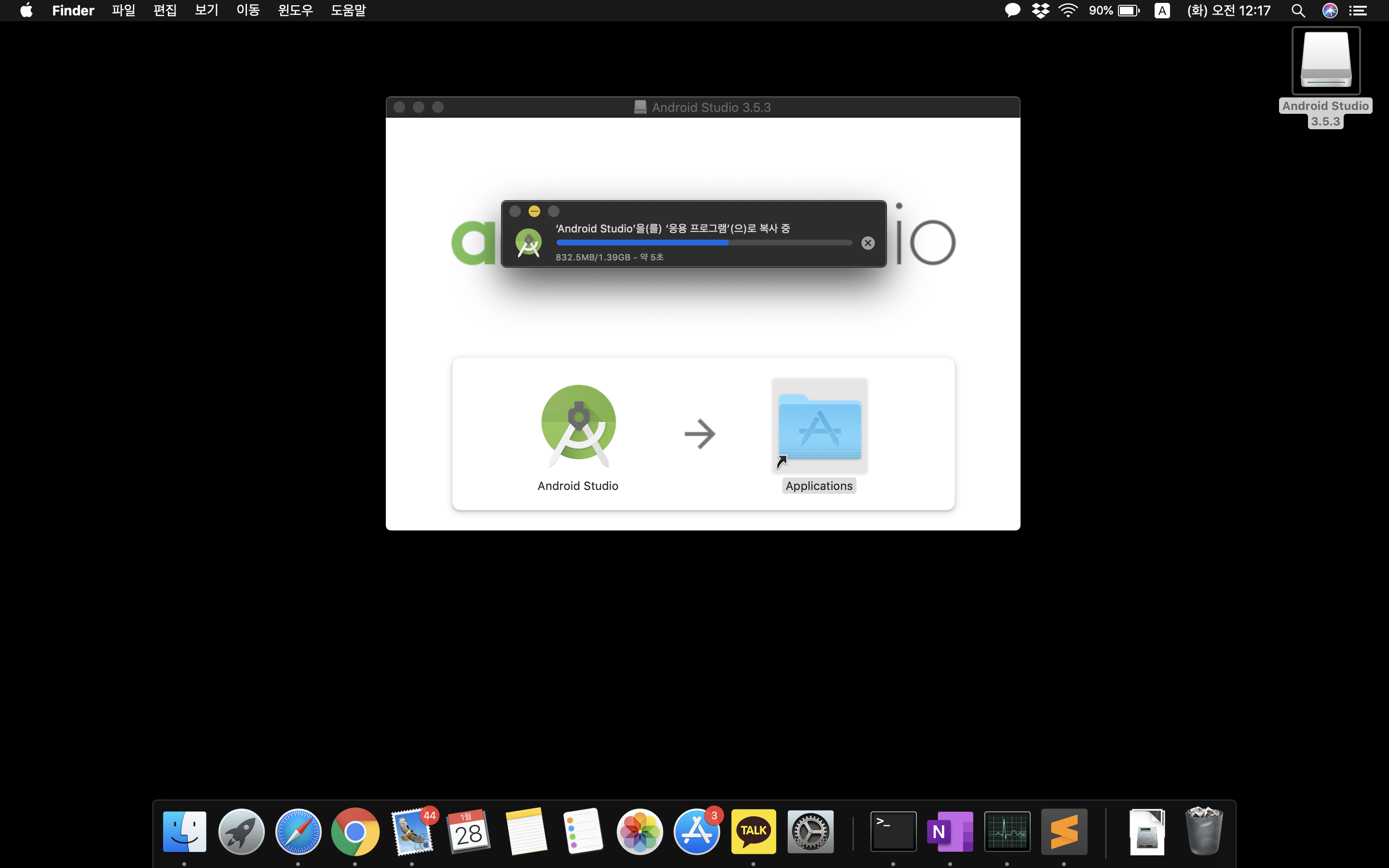Screen dimensions: 1389x868
Task: Launch Chrome from the Dock
Action: 354,831
